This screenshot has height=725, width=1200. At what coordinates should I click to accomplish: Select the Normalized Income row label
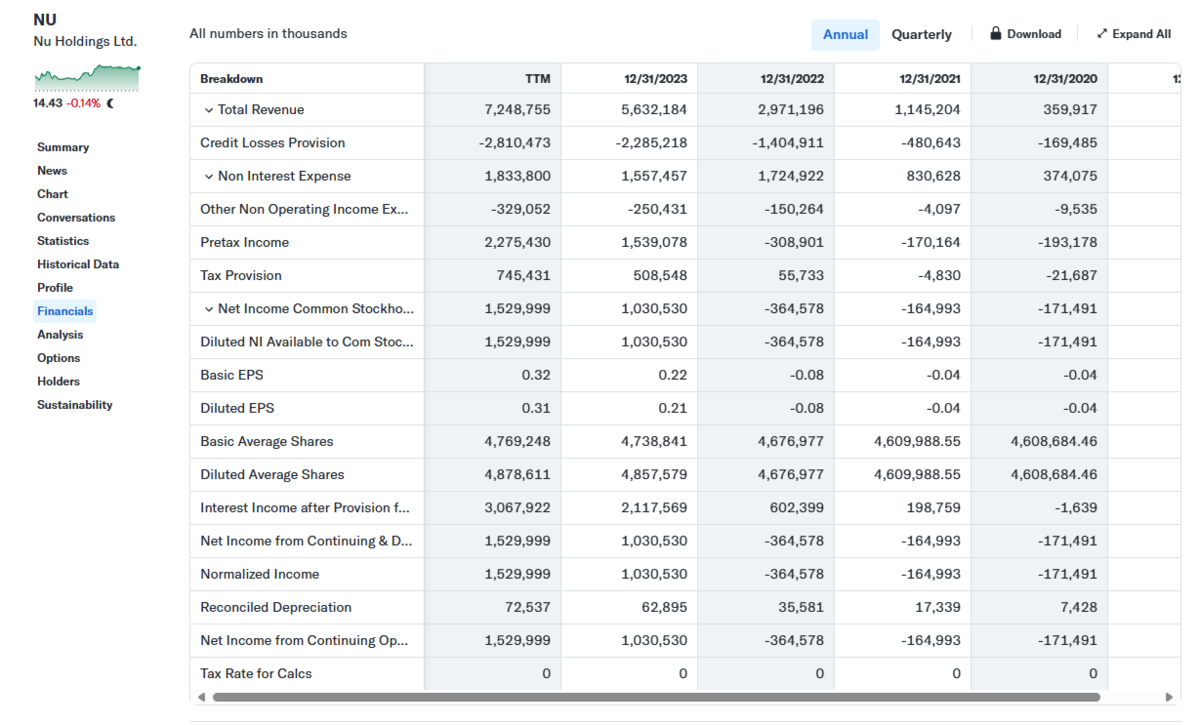[260, 574]
